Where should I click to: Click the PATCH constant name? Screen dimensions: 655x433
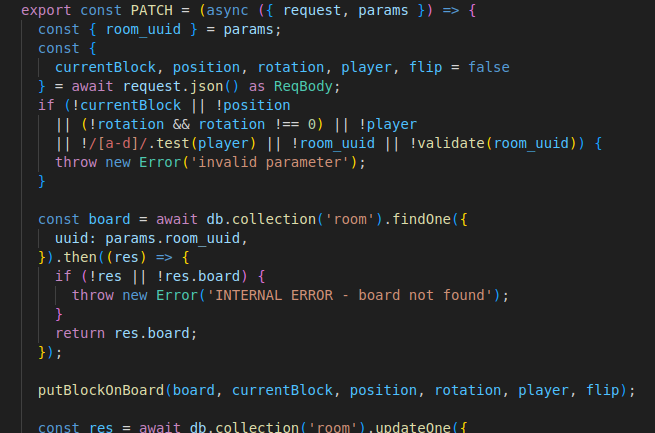(x=152, y=10)
